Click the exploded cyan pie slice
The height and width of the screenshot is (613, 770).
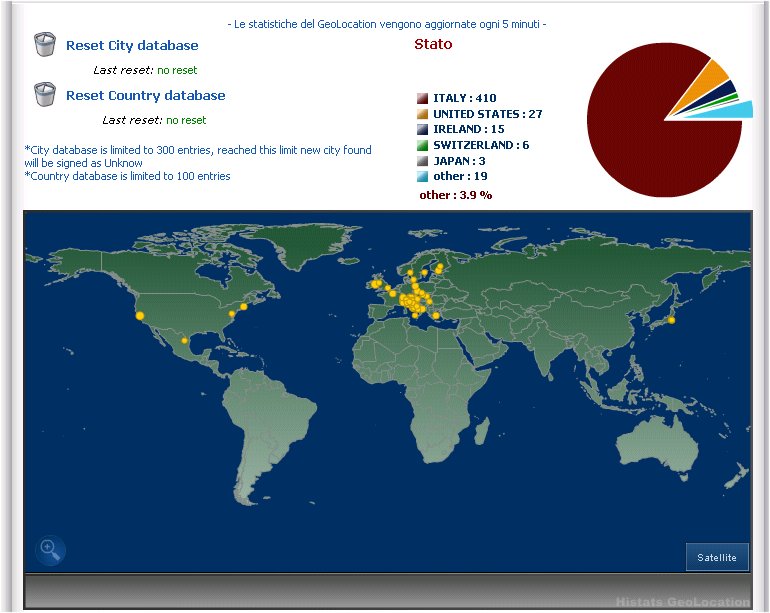coord(732,111)
